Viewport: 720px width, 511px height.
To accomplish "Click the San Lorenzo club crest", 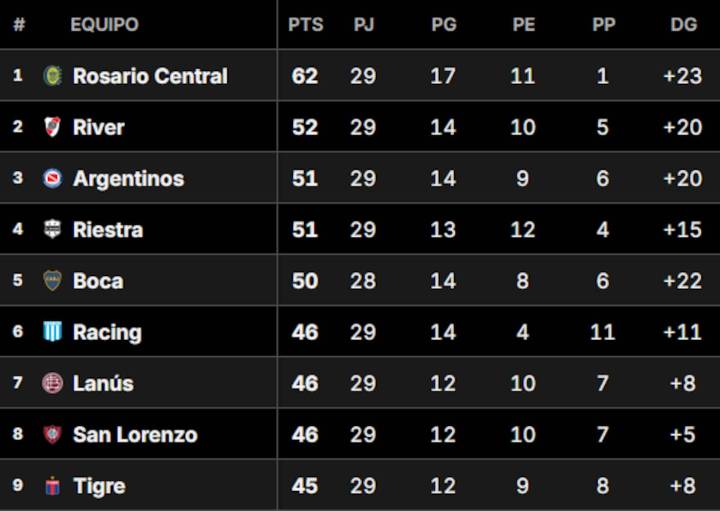I will pyautogui.click(x=52, y=435).
